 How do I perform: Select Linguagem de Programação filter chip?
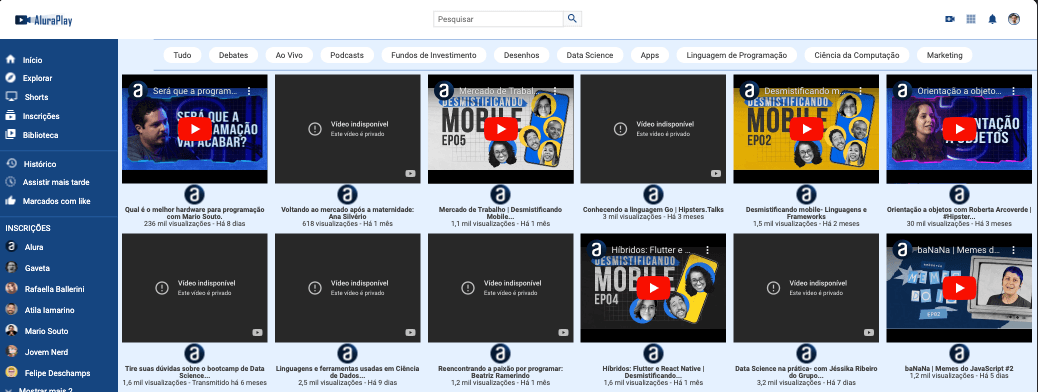click(737, 55)
